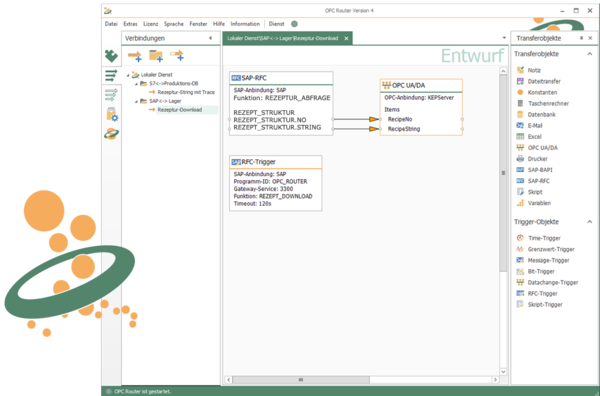Collapse the SAP<-> Lager tree folder

pyautogui.click(x=136, y=101)
